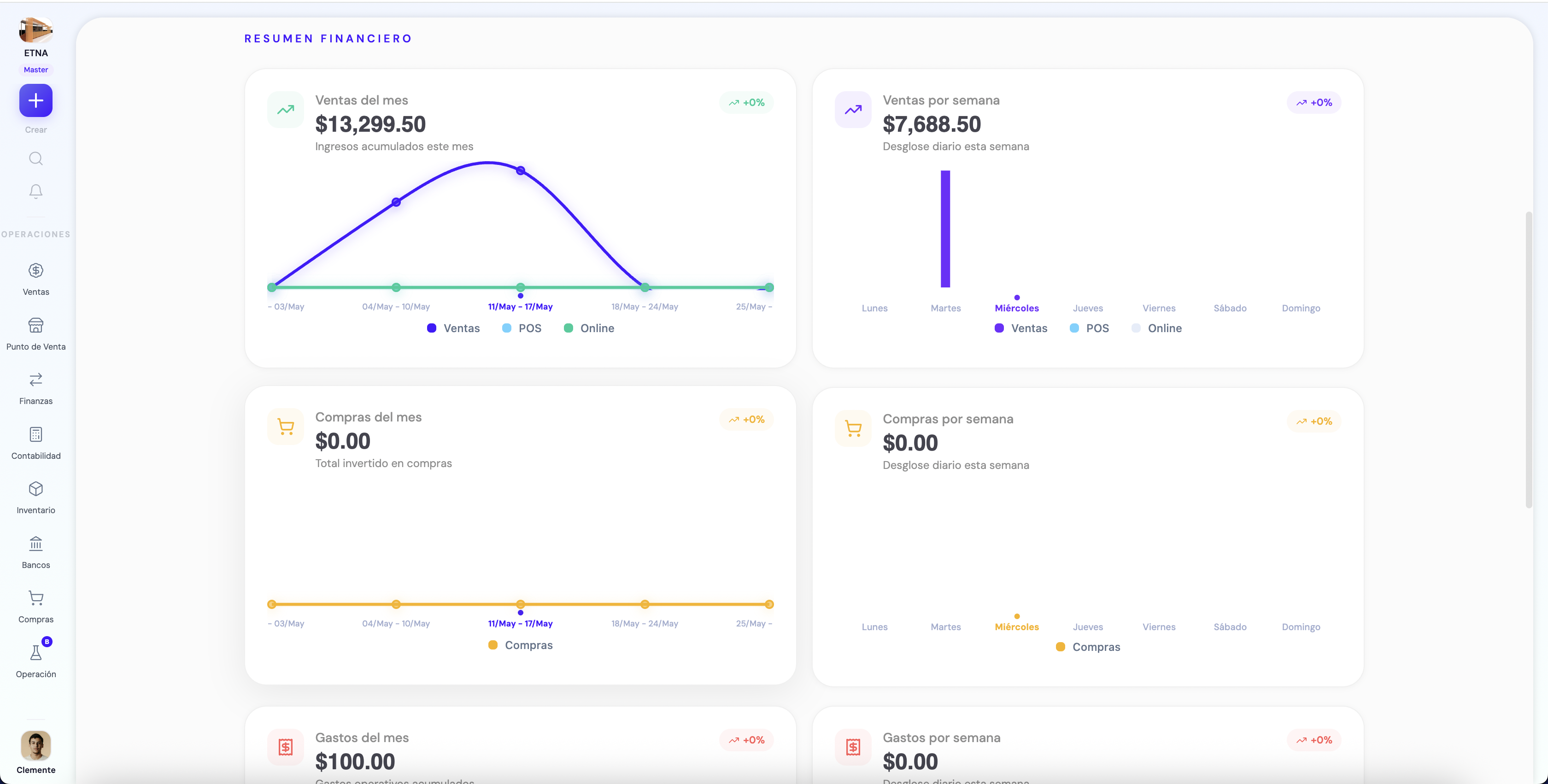Click +0% badge on Ventas del mes
The image size is (1548, 784).
tap(746, 103)
